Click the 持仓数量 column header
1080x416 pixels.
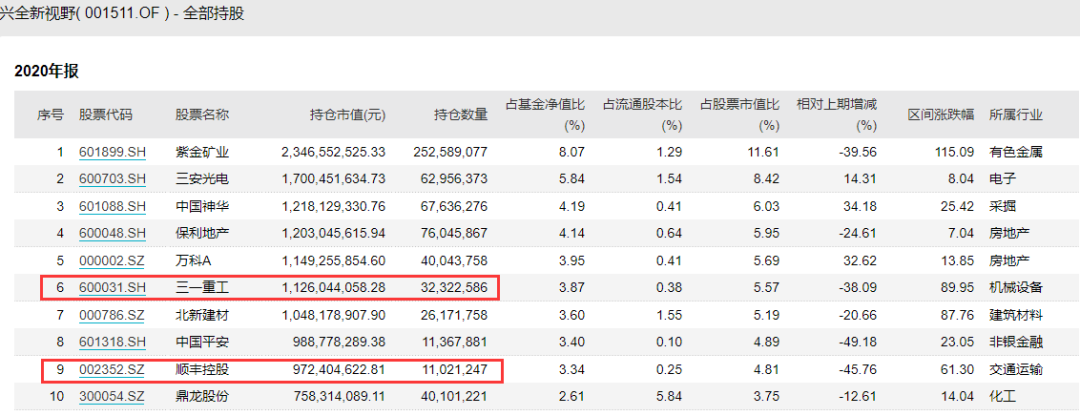click(461, 115)
